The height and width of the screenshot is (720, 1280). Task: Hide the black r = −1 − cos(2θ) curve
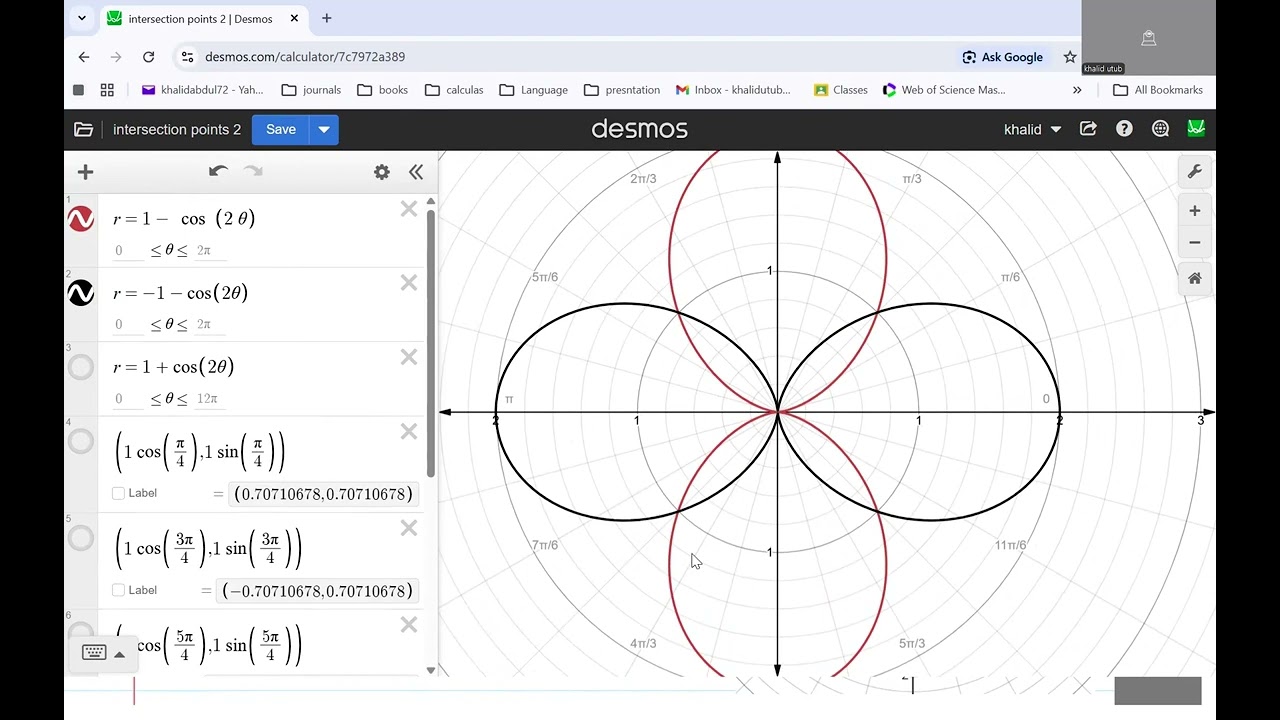[81, 293]
